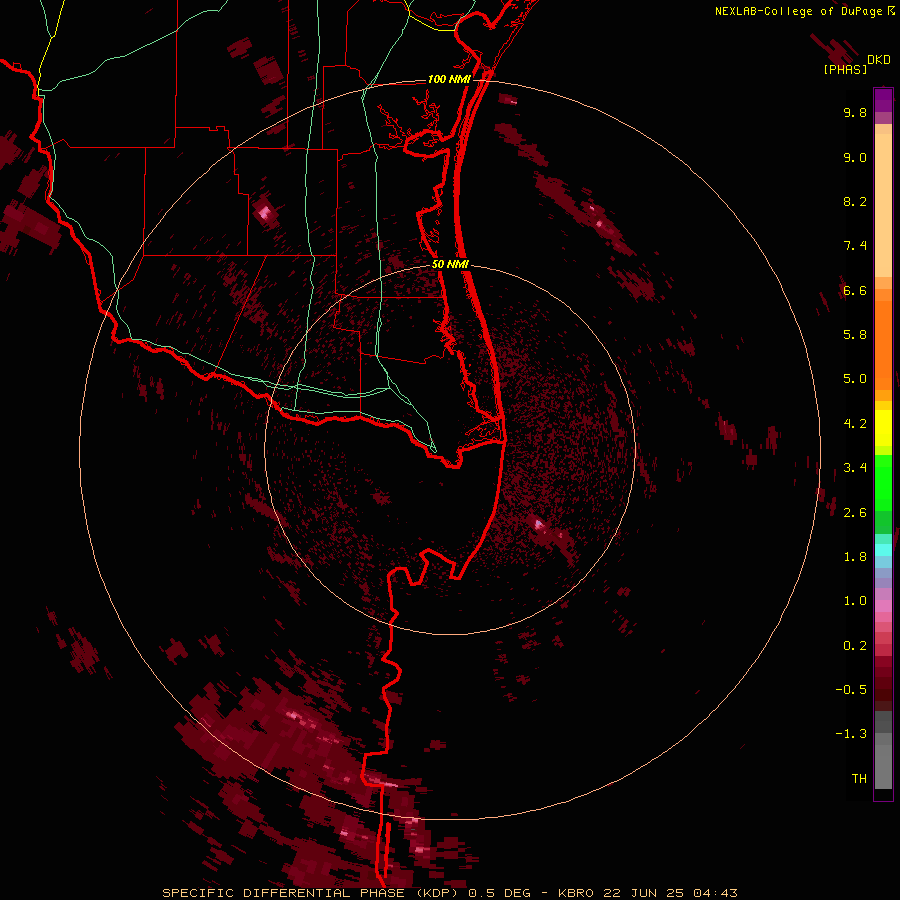
Task: Click the -0.5 scale value
Action: tap(851, 690)
